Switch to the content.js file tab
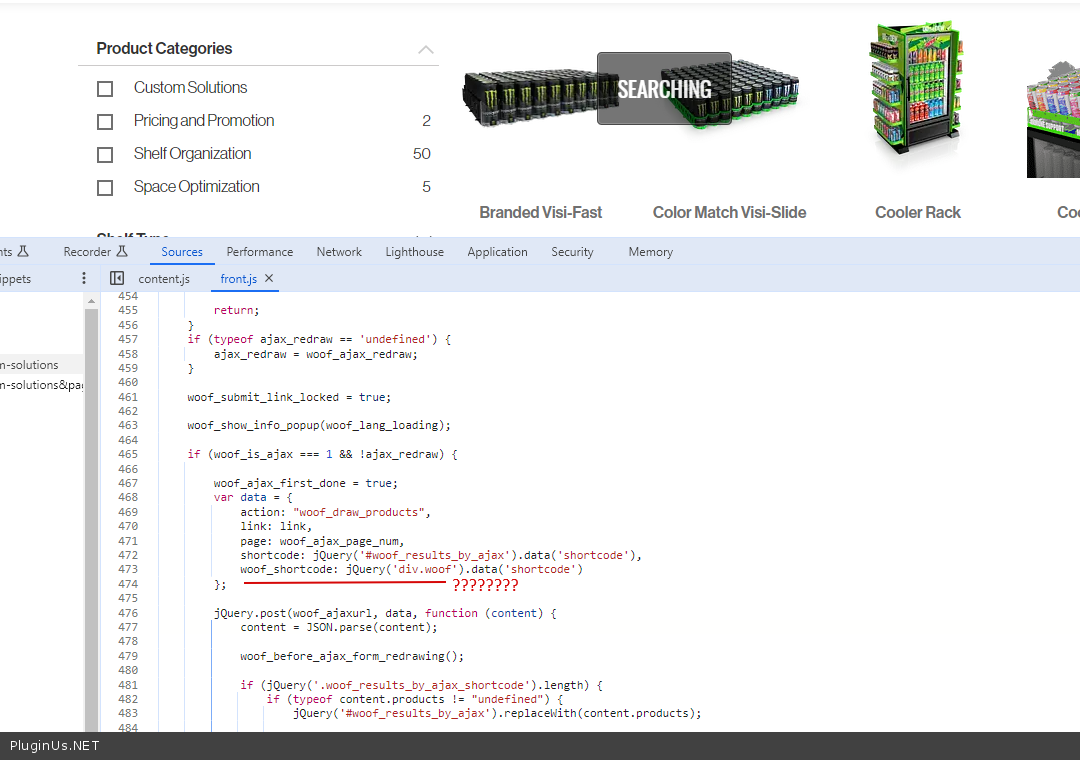 click(164, 279)
